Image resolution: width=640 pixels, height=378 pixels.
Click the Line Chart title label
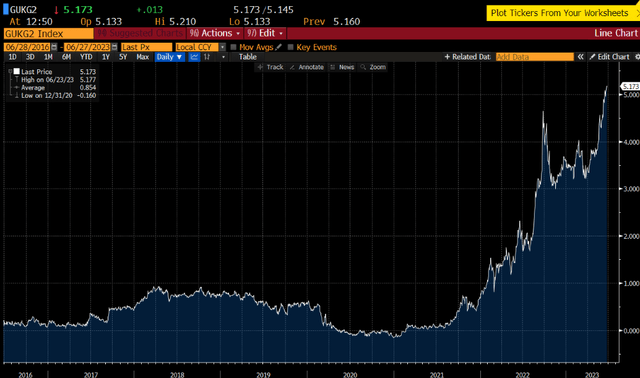(x=616, y=33)
